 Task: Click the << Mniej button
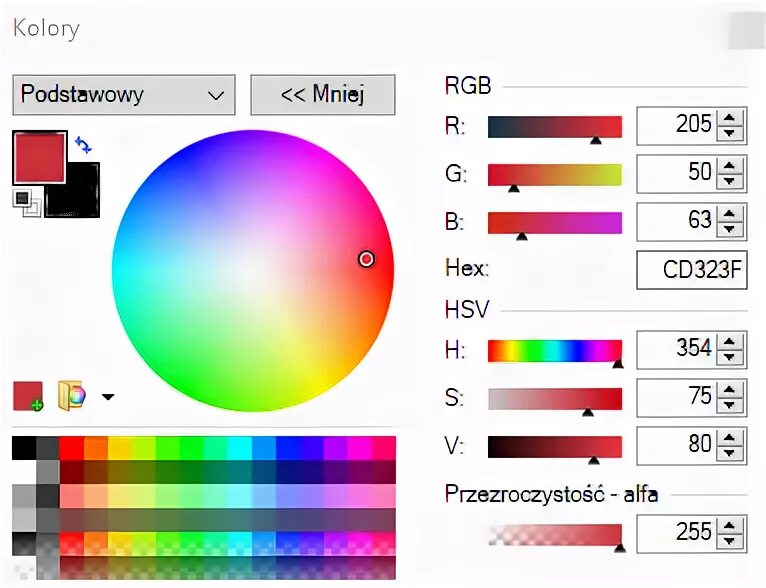pyautogui.click(x=322, y=95)
